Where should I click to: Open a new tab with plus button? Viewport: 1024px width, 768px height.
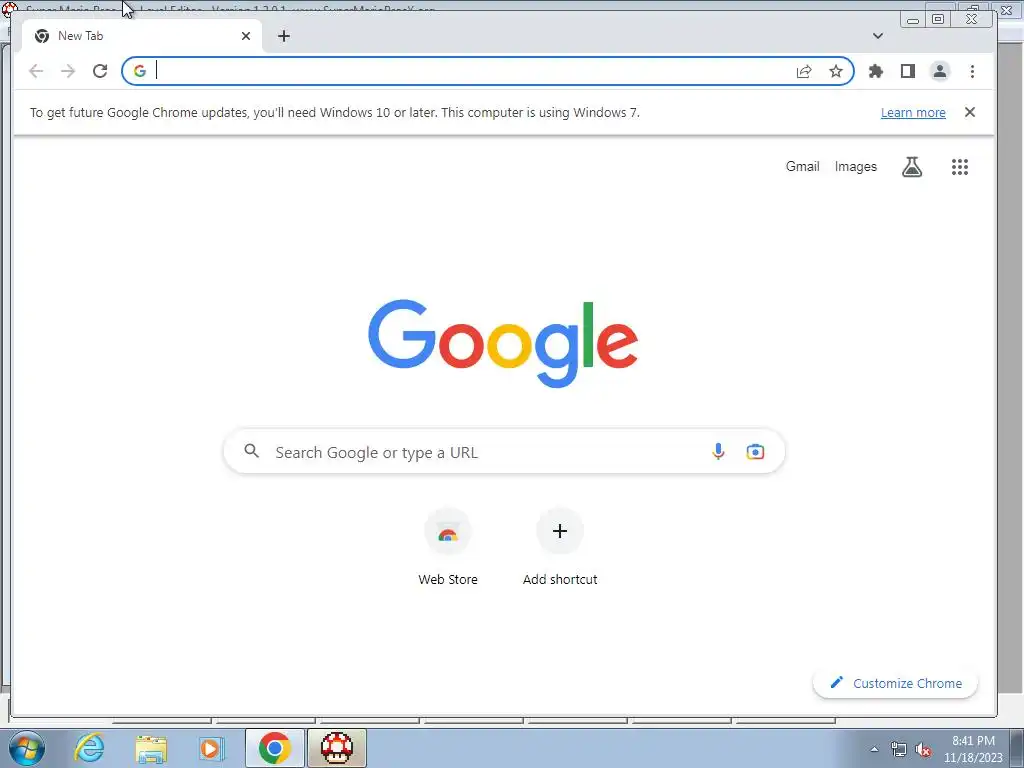[283, 36]
